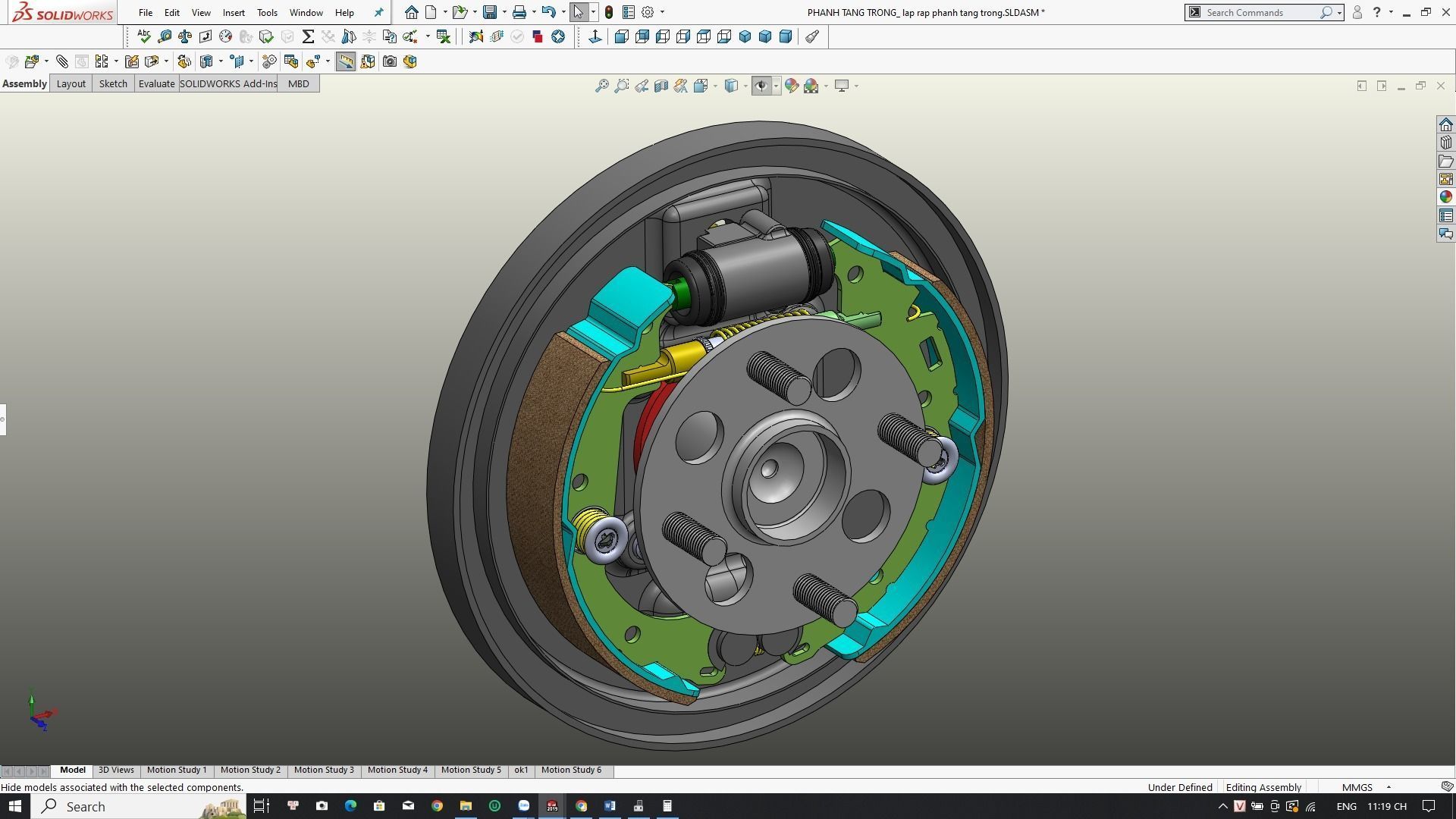The height and width of the screenshot is (819, 1456).
Task: Select the Section View tool
Action: 660,86
